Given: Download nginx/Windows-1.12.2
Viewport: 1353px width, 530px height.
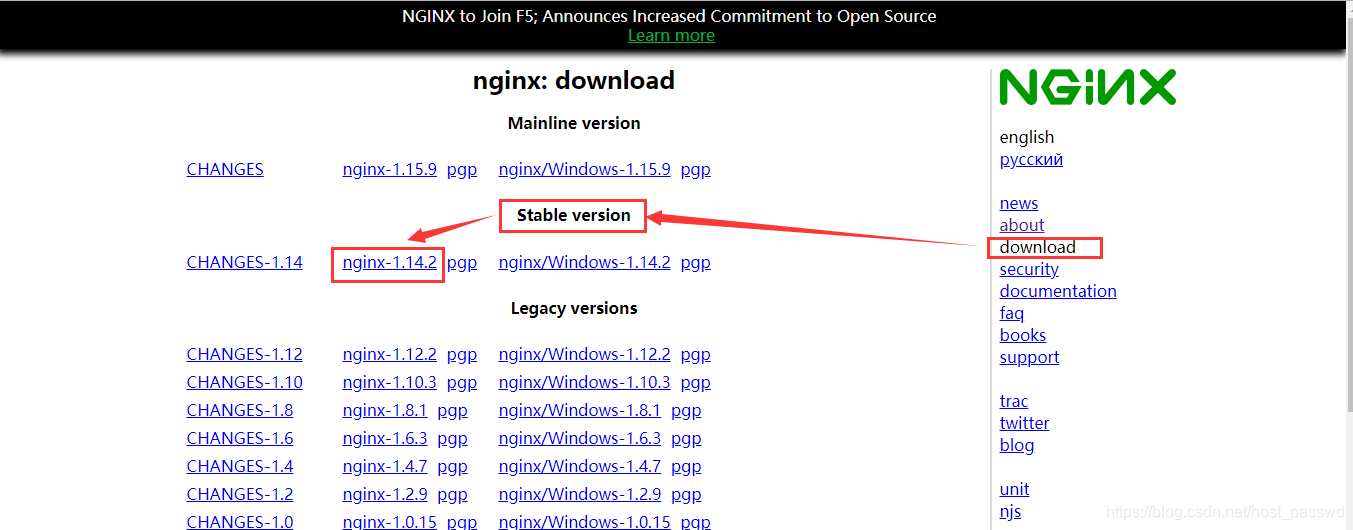Looking at the screenshot, I should [x=584, y=354].
